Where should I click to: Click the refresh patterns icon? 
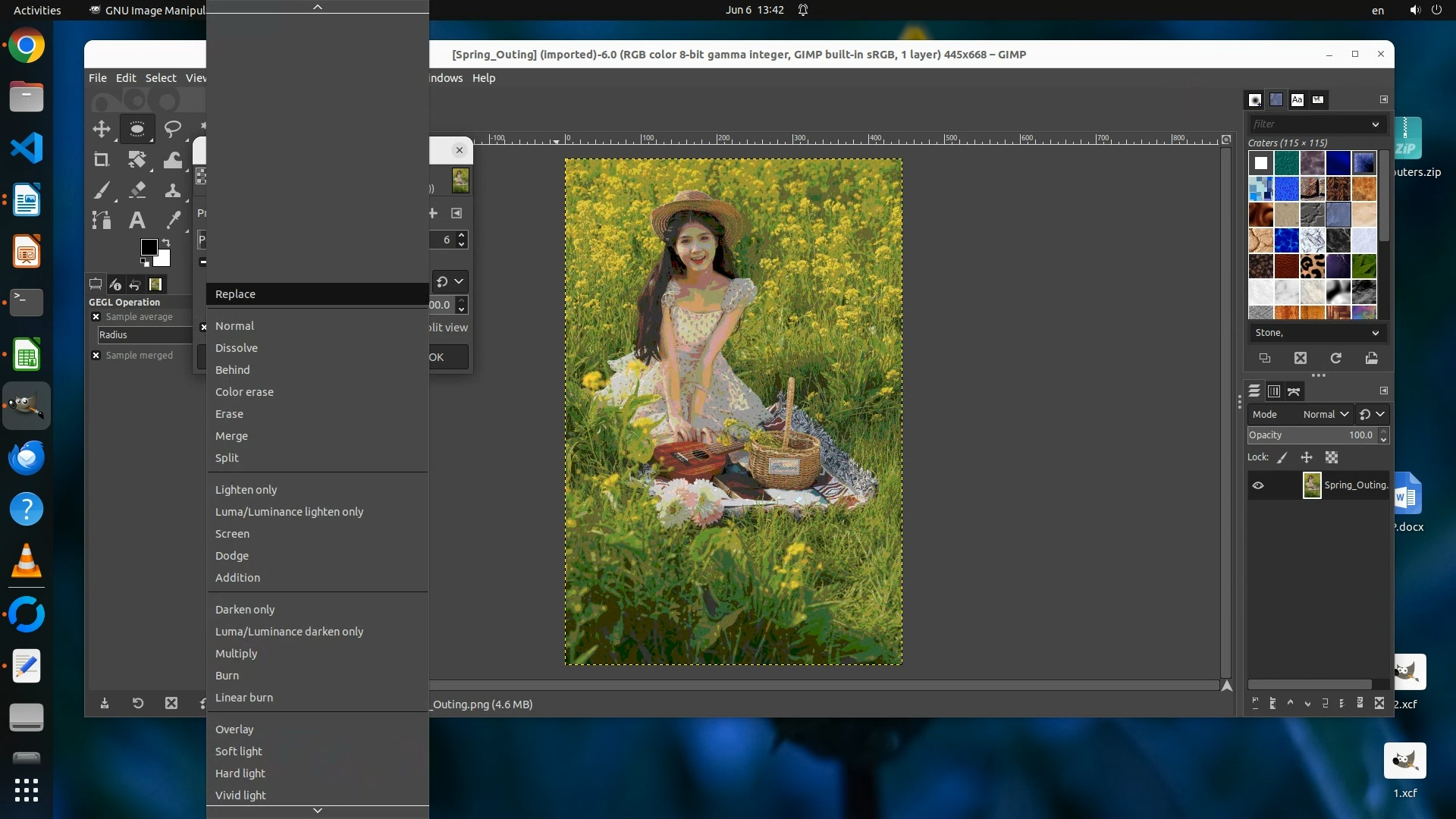[x=1336, y=358]
